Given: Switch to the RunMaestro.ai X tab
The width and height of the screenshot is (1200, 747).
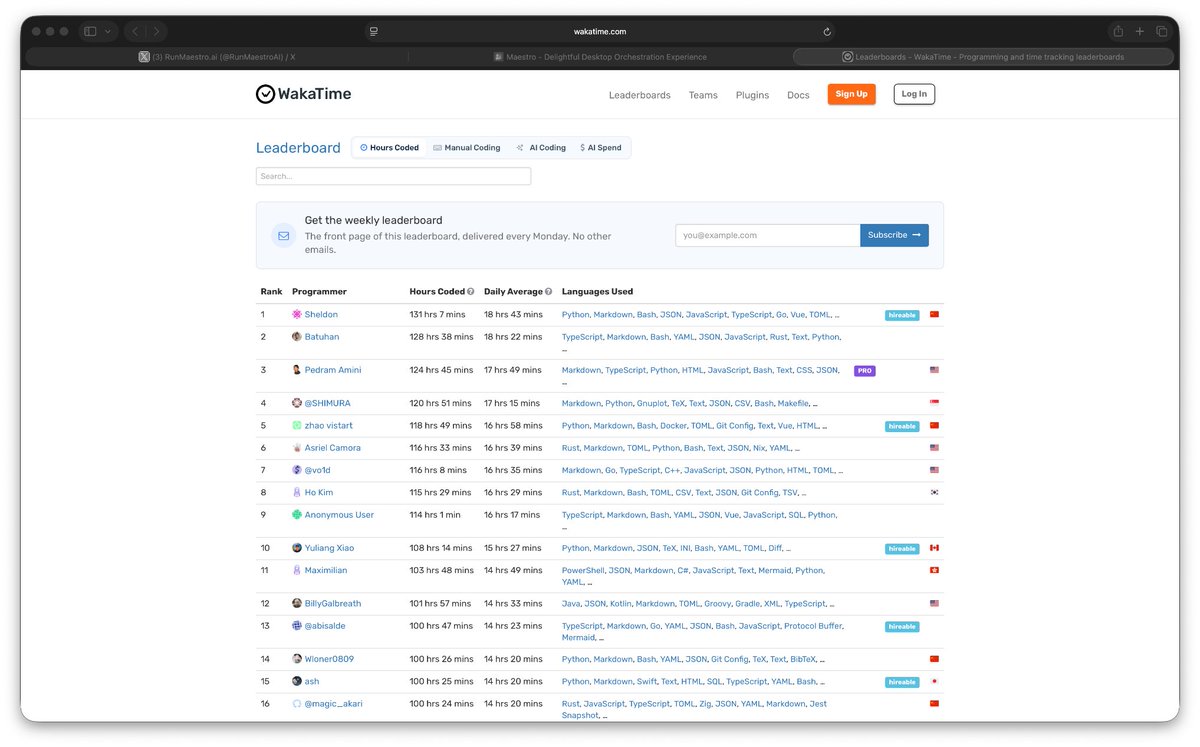Looking at the screenshot, I should 216,57.
